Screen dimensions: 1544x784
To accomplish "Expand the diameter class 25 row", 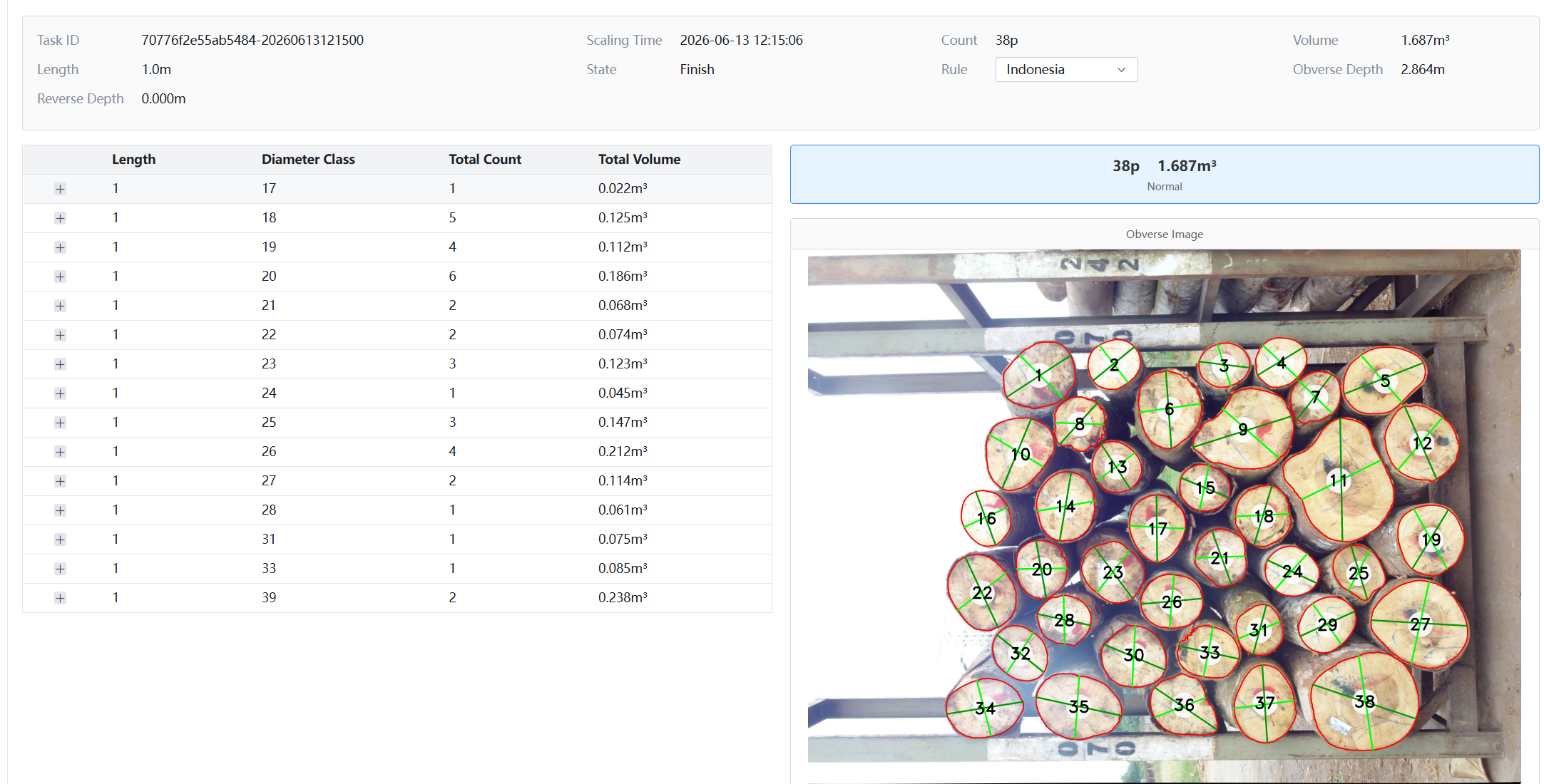I will pyautogui.click(x=60, y=423).
